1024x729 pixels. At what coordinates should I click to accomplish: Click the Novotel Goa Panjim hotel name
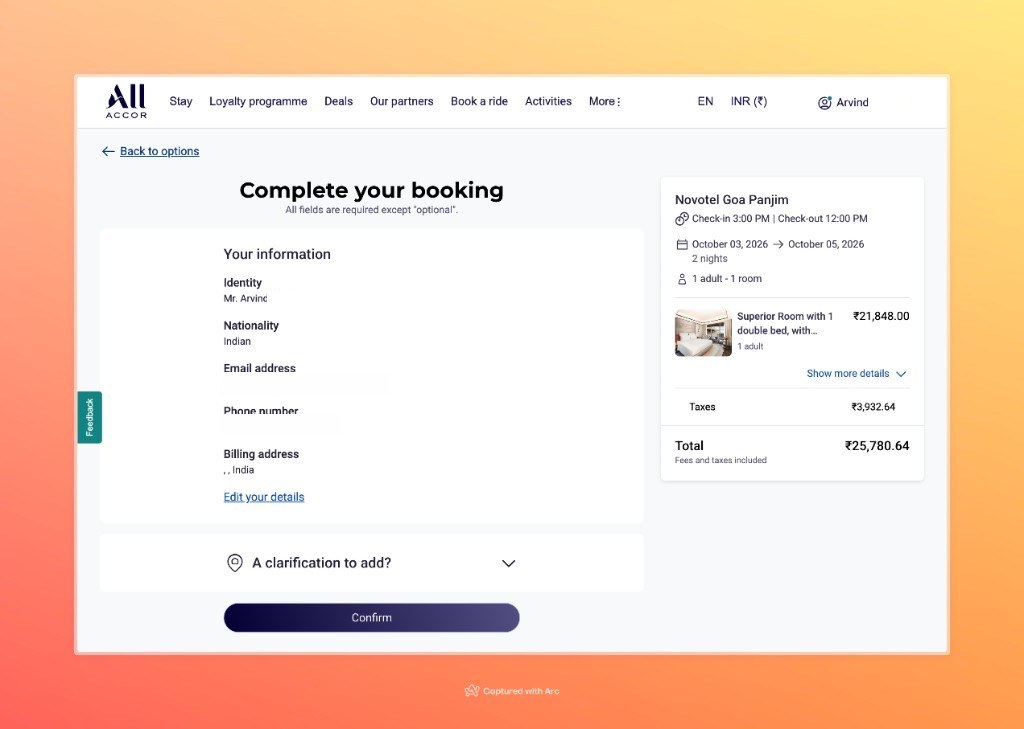(731, 200)
